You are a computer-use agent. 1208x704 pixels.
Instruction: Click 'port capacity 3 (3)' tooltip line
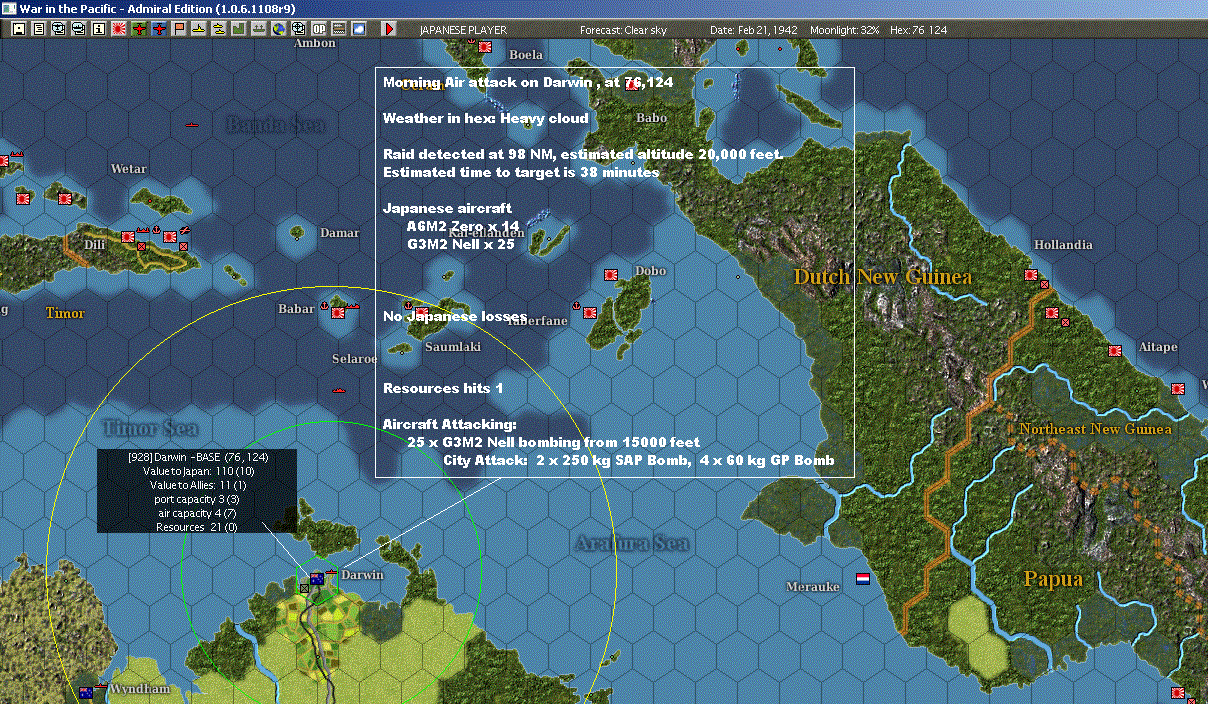click(197, 499)
